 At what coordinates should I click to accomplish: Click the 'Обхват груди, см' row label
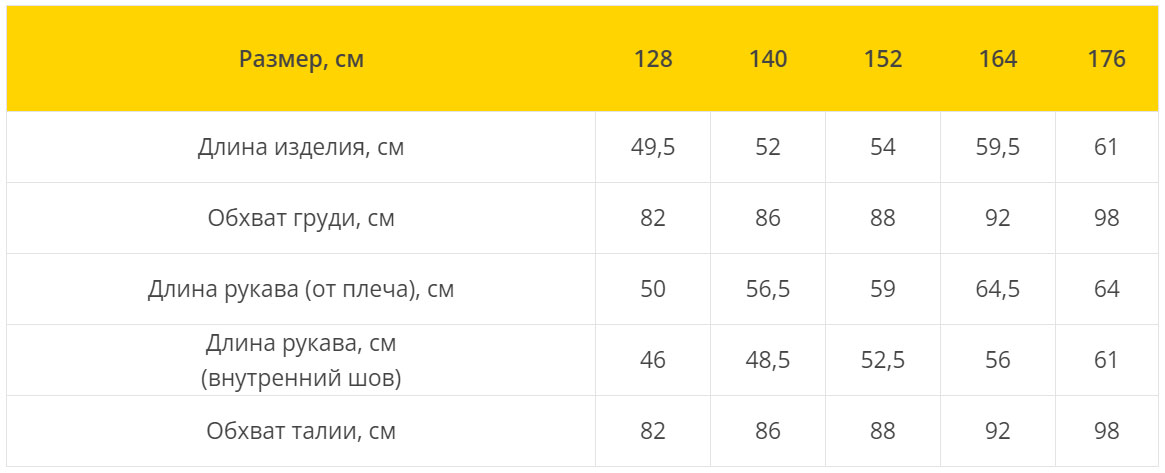(301, 218)
